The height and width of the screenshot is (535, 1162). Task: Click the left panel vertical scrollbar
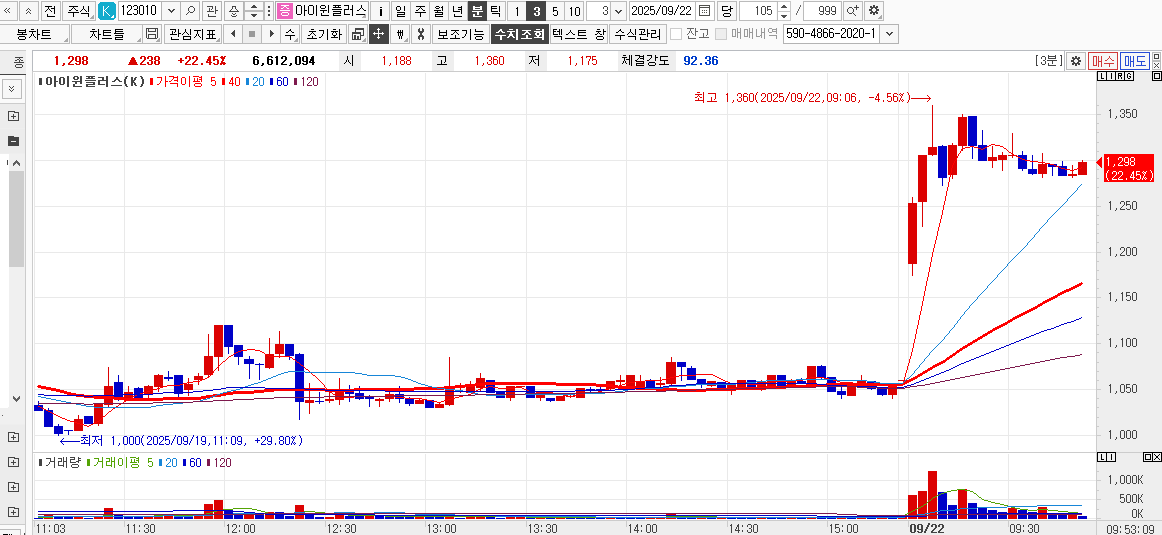click(x=16, y=220)
